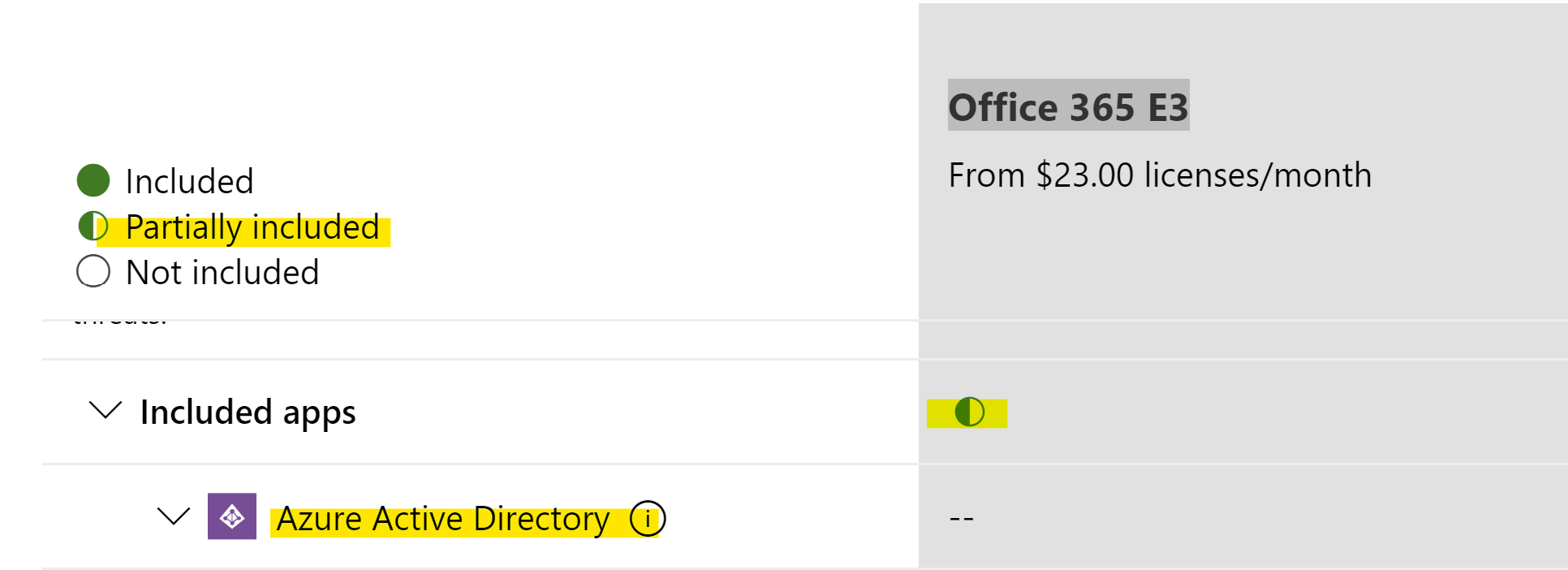
Task: Click the Included legend label text
Action: 189,181
